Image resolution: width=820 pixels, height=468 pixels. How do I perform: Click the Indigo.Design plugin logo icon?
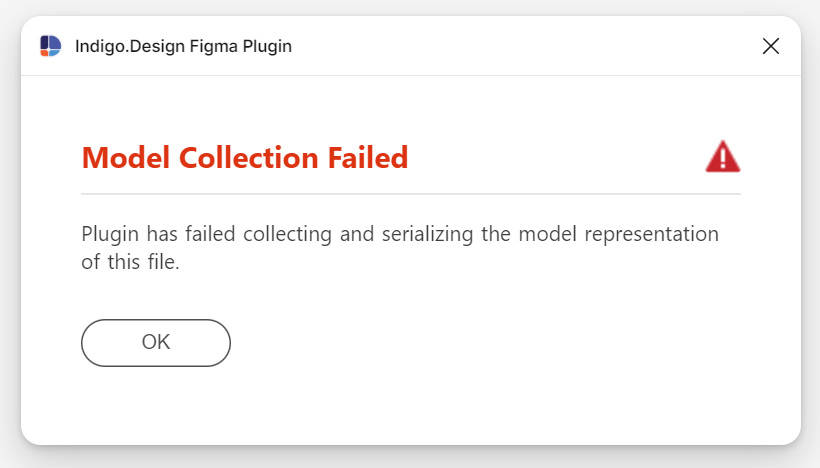point(51,46)
